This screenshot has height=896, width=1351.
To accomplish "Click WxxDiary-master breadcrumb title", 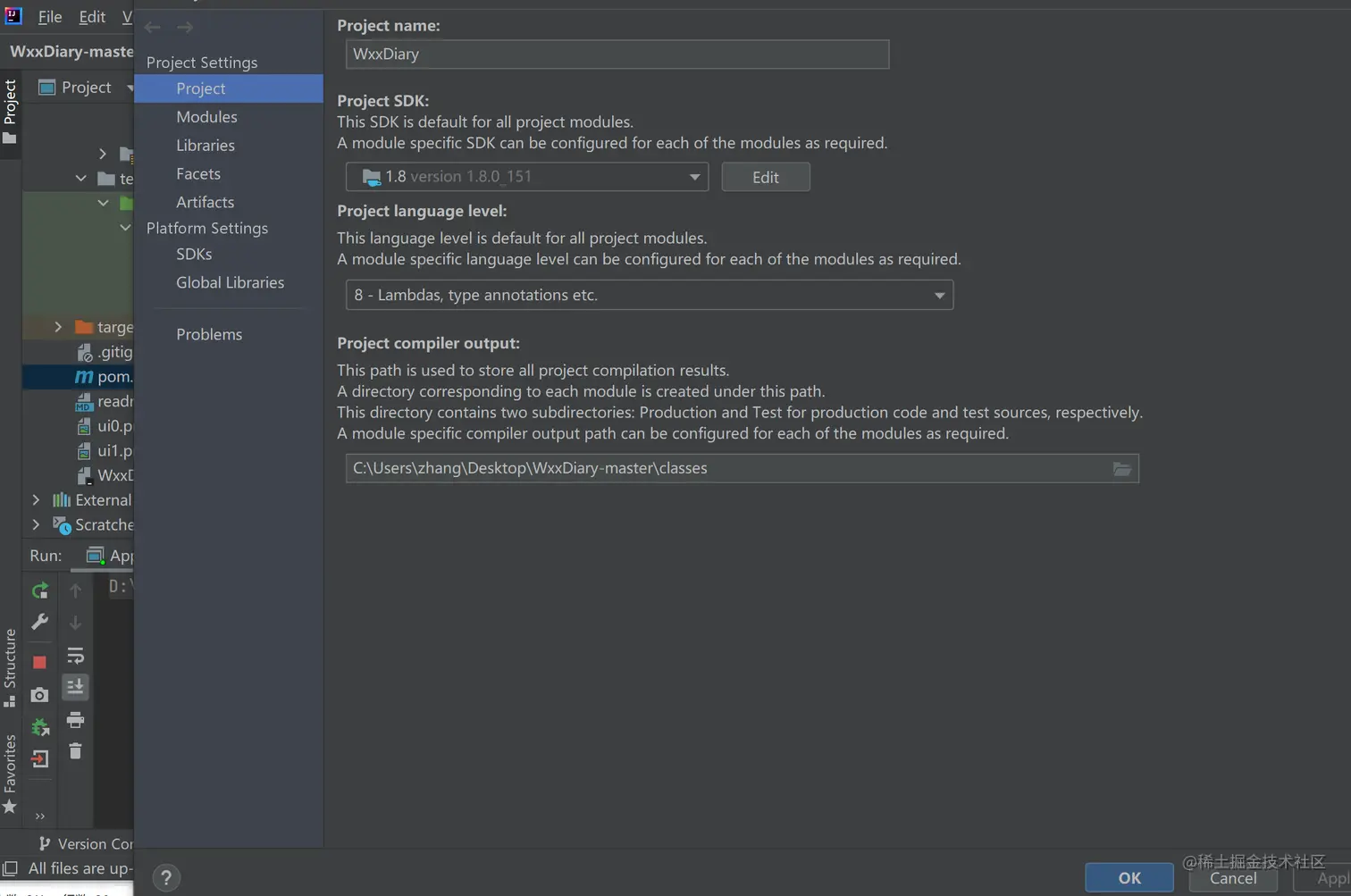I will 71,52.
